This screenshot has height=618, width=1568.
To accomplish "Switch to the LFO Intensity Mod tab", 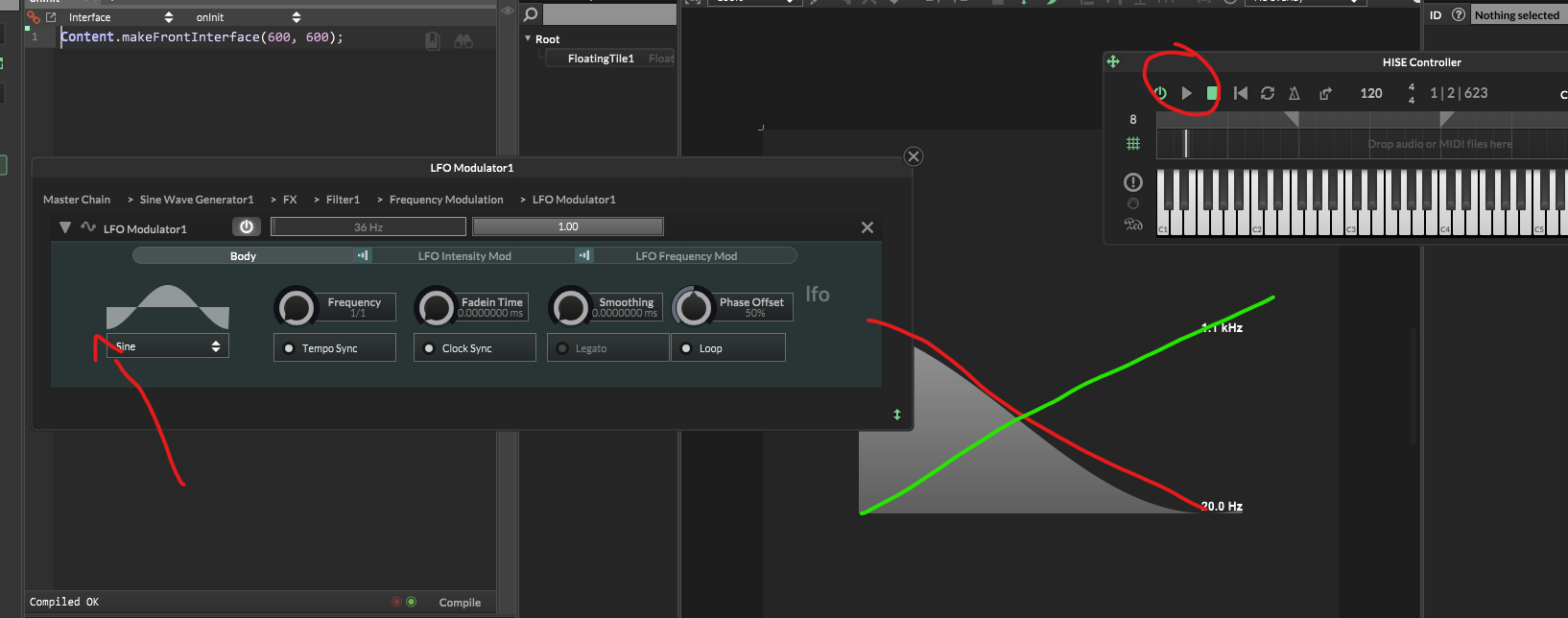I will tap(464, 256).
